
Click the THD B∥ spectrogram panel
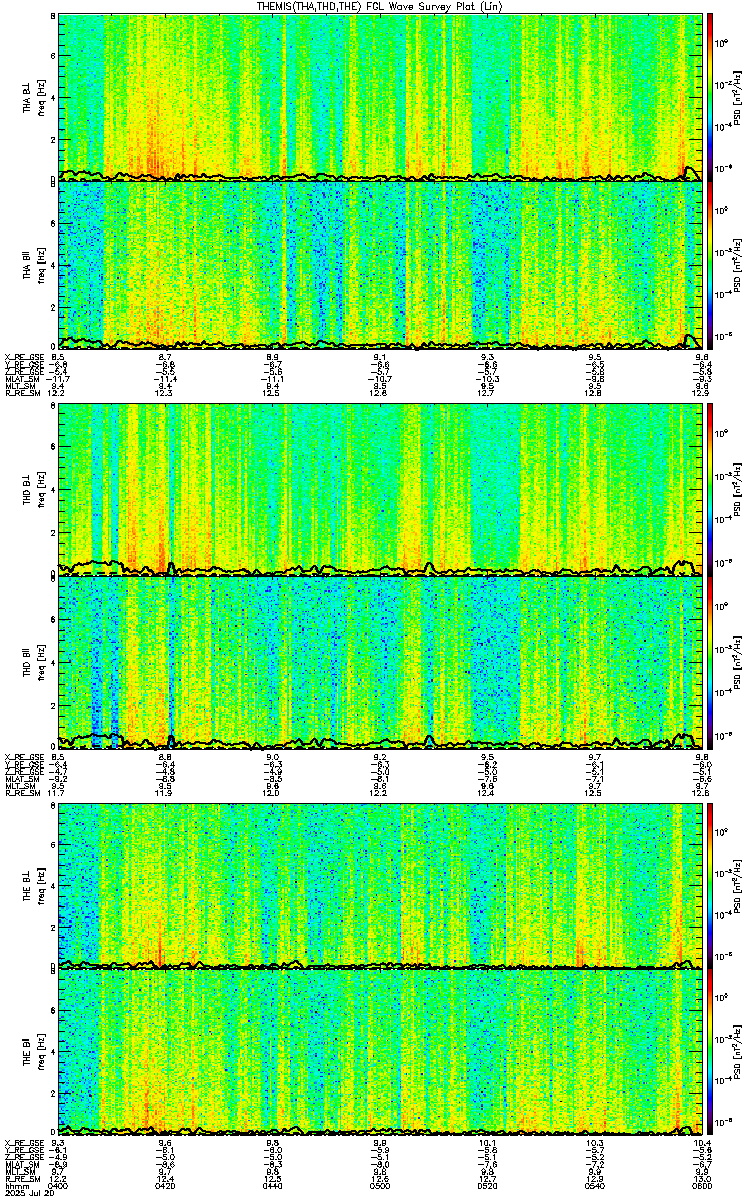coord(379,661)
